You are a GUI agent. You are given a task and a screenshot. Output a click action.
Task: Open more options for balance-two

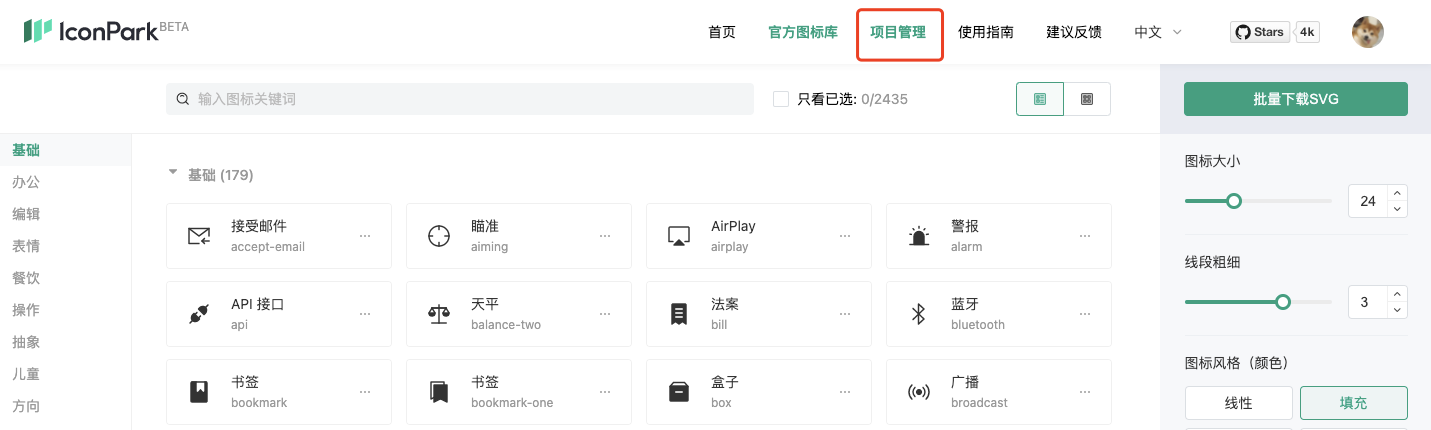(x=605, y=314)
